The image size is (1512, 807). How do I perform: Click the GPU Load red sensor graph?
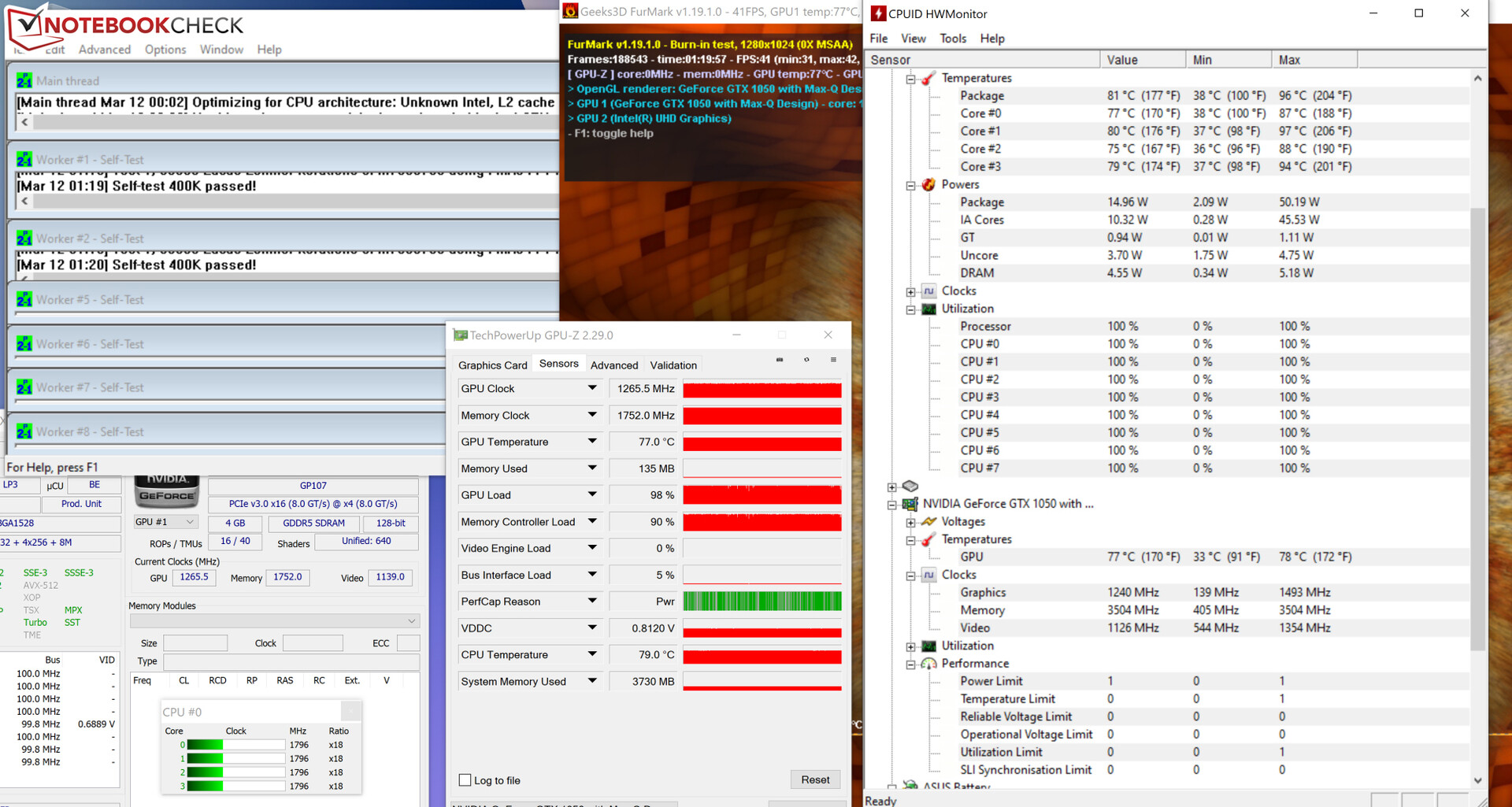coord(762,495)
